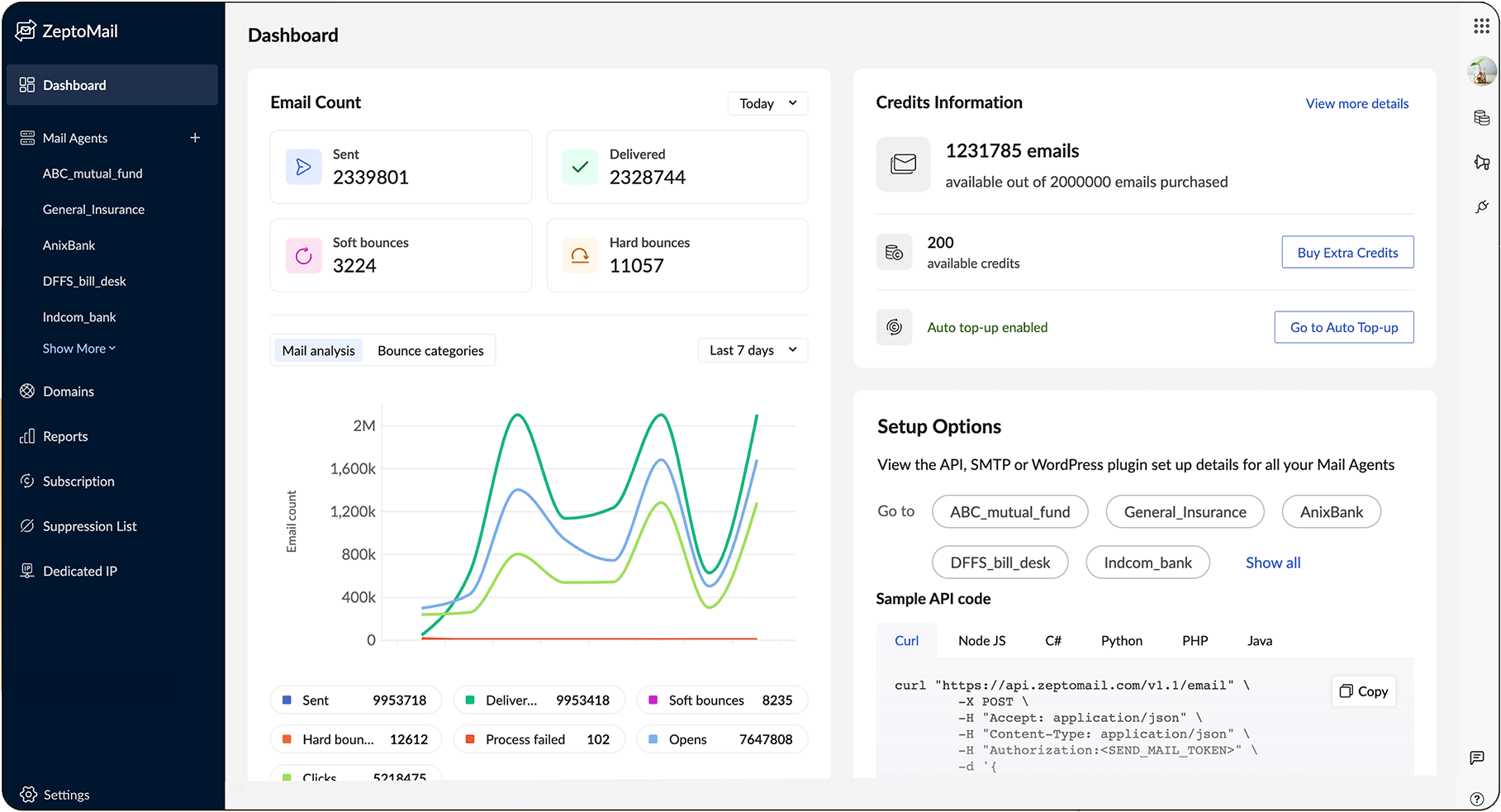Click the copy icon in the code block
The image size is (1501, 812).
1346,691
